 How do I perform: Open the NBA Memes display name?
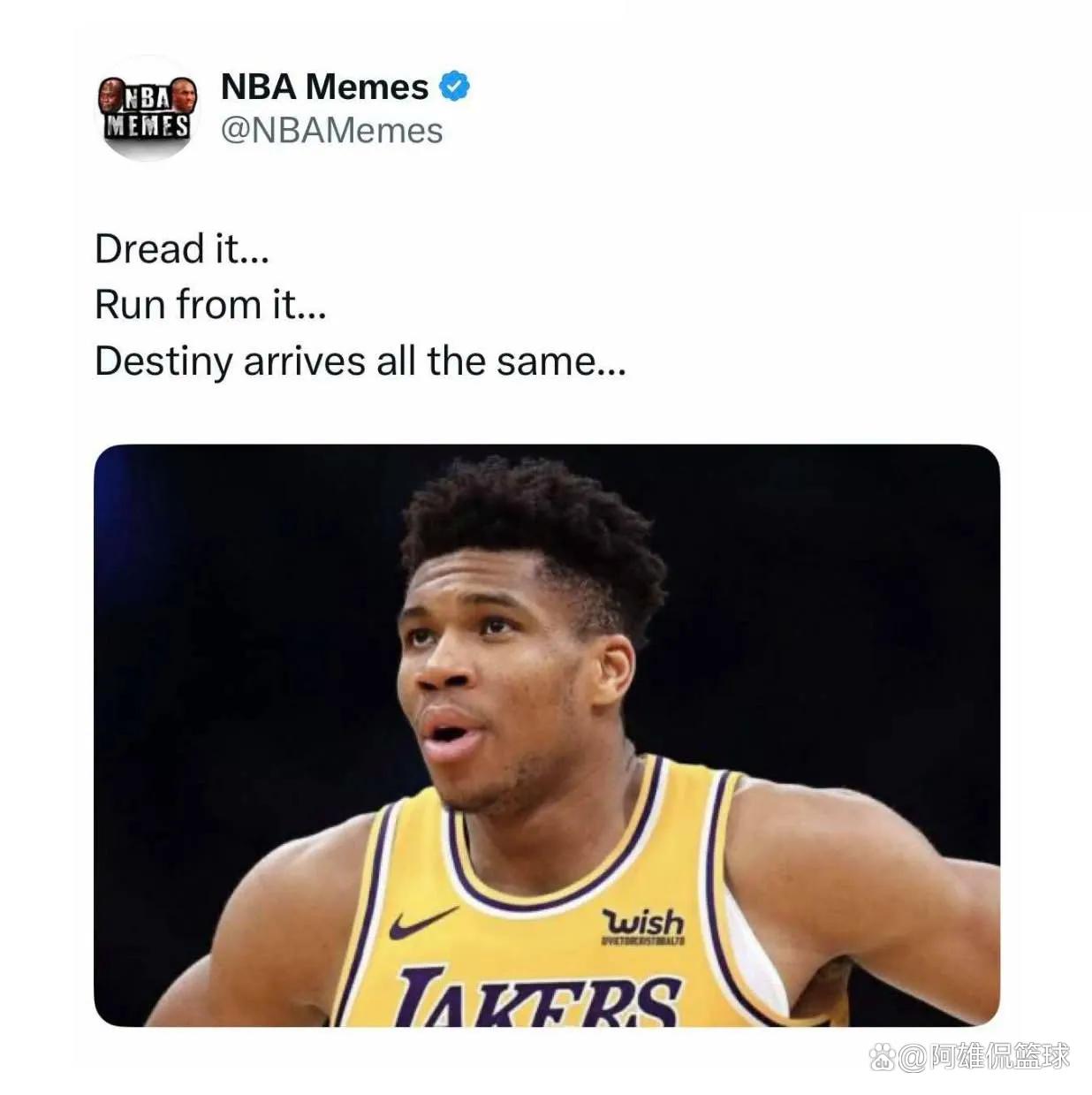[324, 87]
